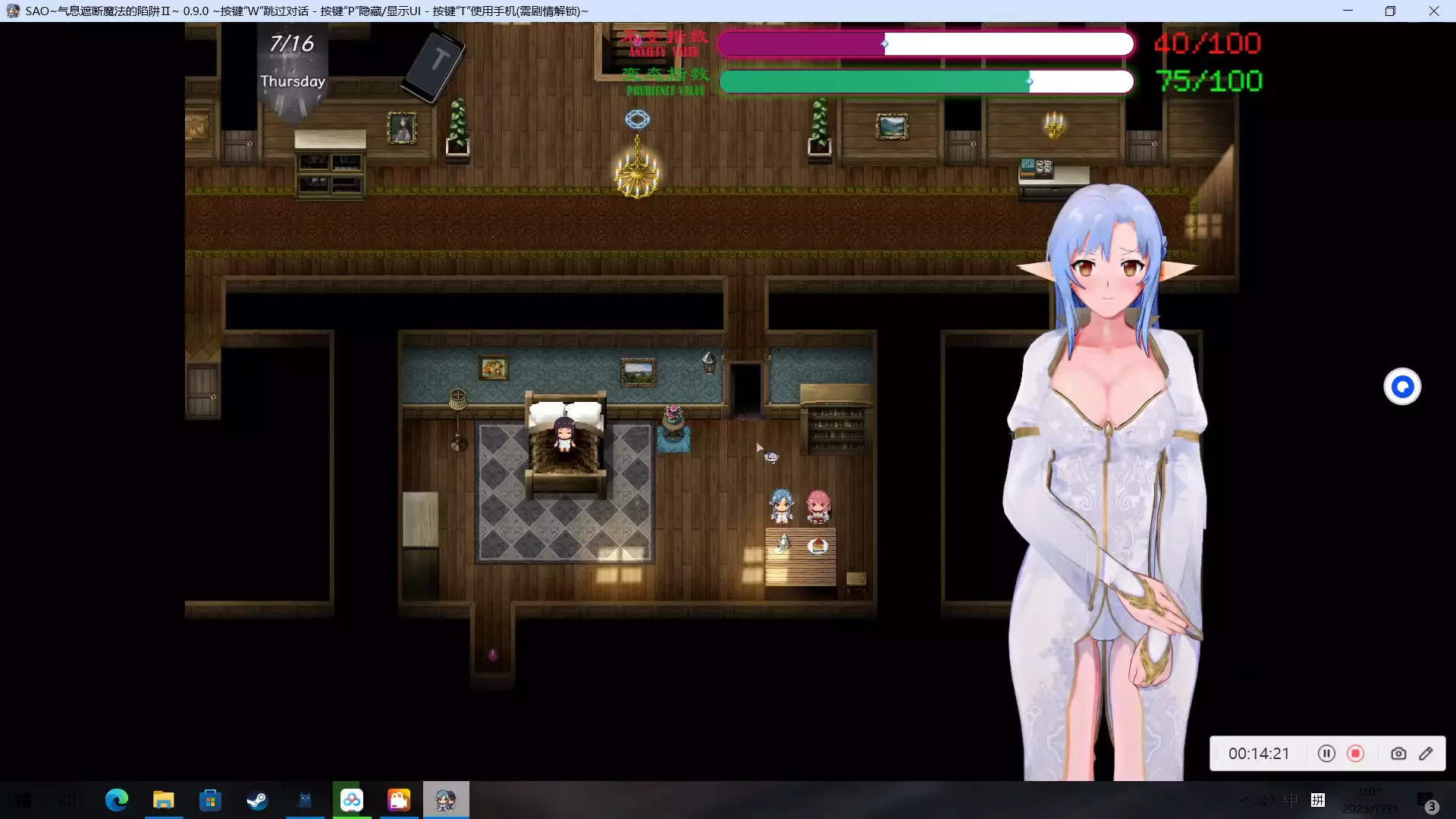The width and height of the screenshot is (1456, 819).
Task: Open the pencil annotation tool
Action: coord(1426,753)
